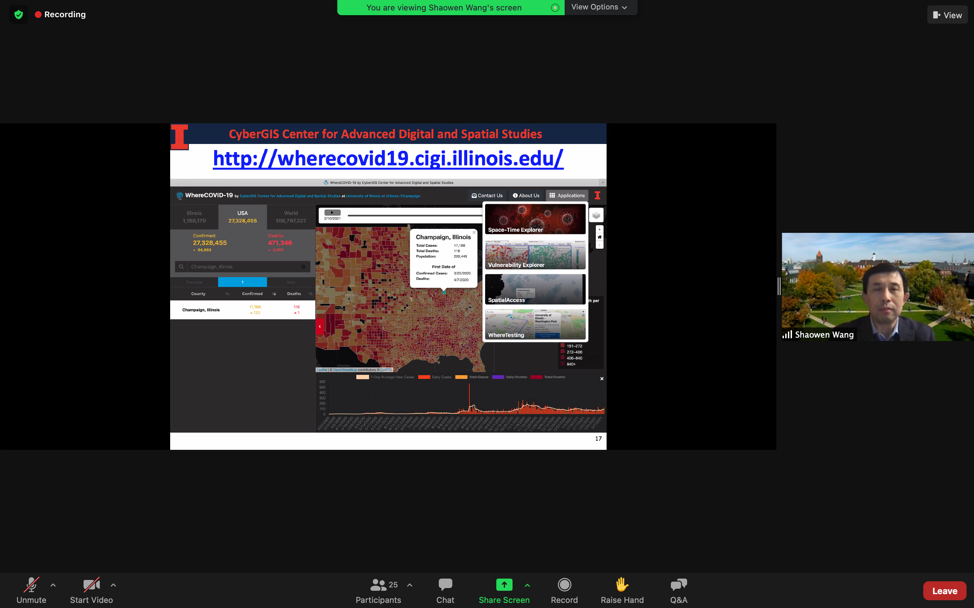Open the map layers control icon
974x608 pixels.
click(596, 215)
